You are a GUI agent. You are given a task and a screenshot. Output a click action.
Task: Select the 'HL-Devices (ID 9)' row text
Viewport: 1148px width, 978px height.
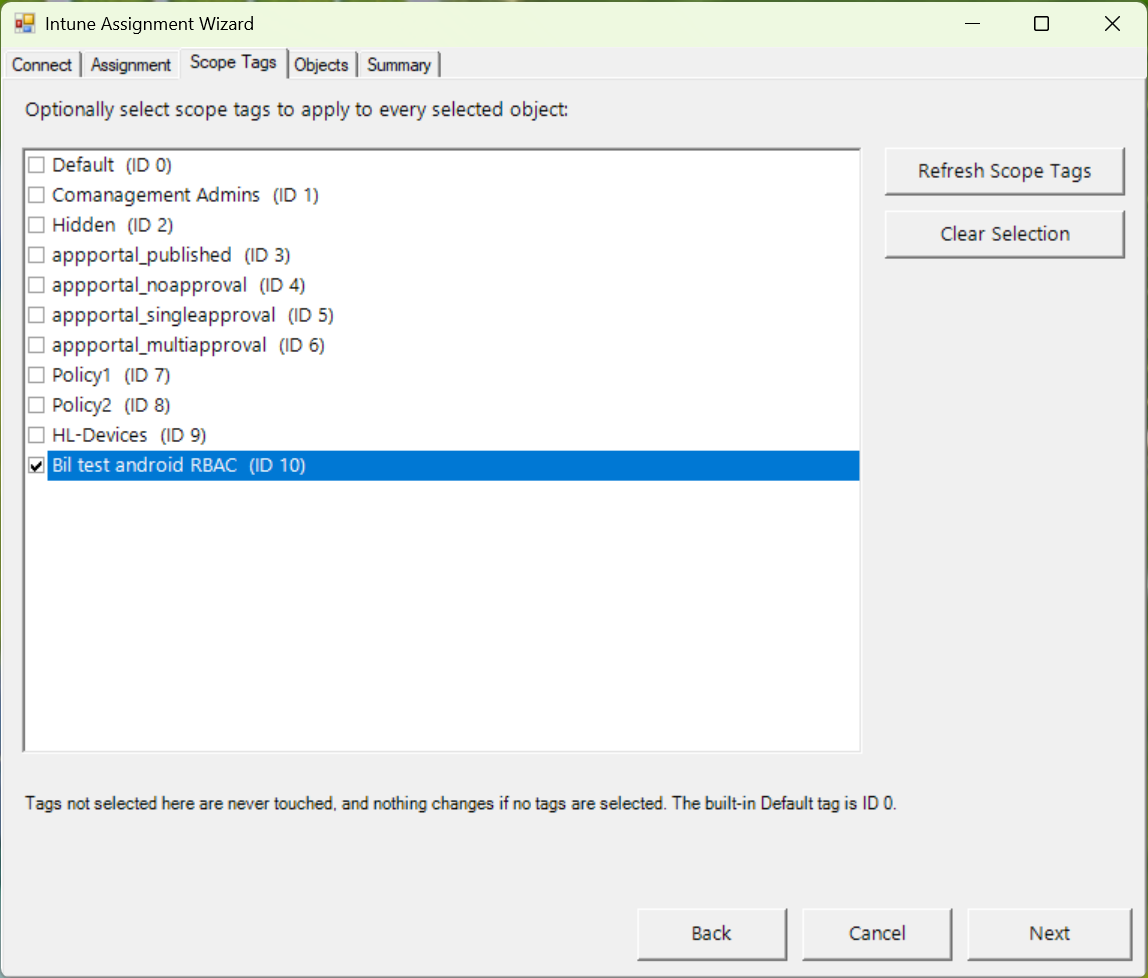click(x=129, y=435)
